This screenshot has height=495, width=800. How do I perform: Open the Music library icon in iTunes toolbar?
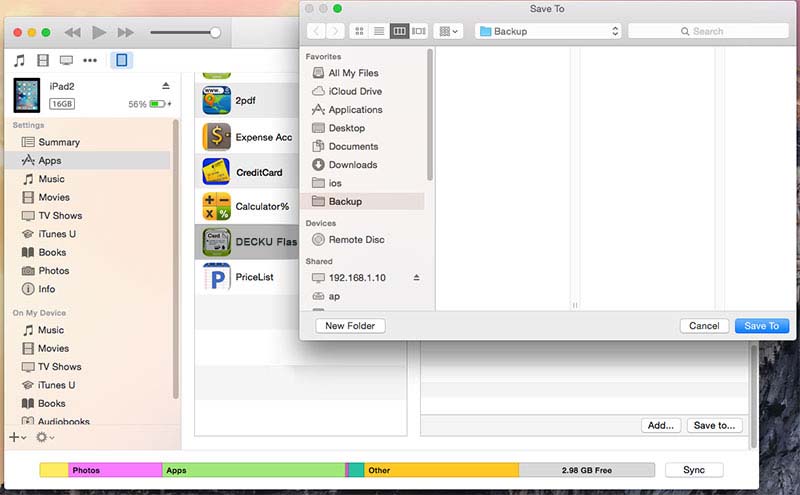pyautogui.click(x=19, y=61)
